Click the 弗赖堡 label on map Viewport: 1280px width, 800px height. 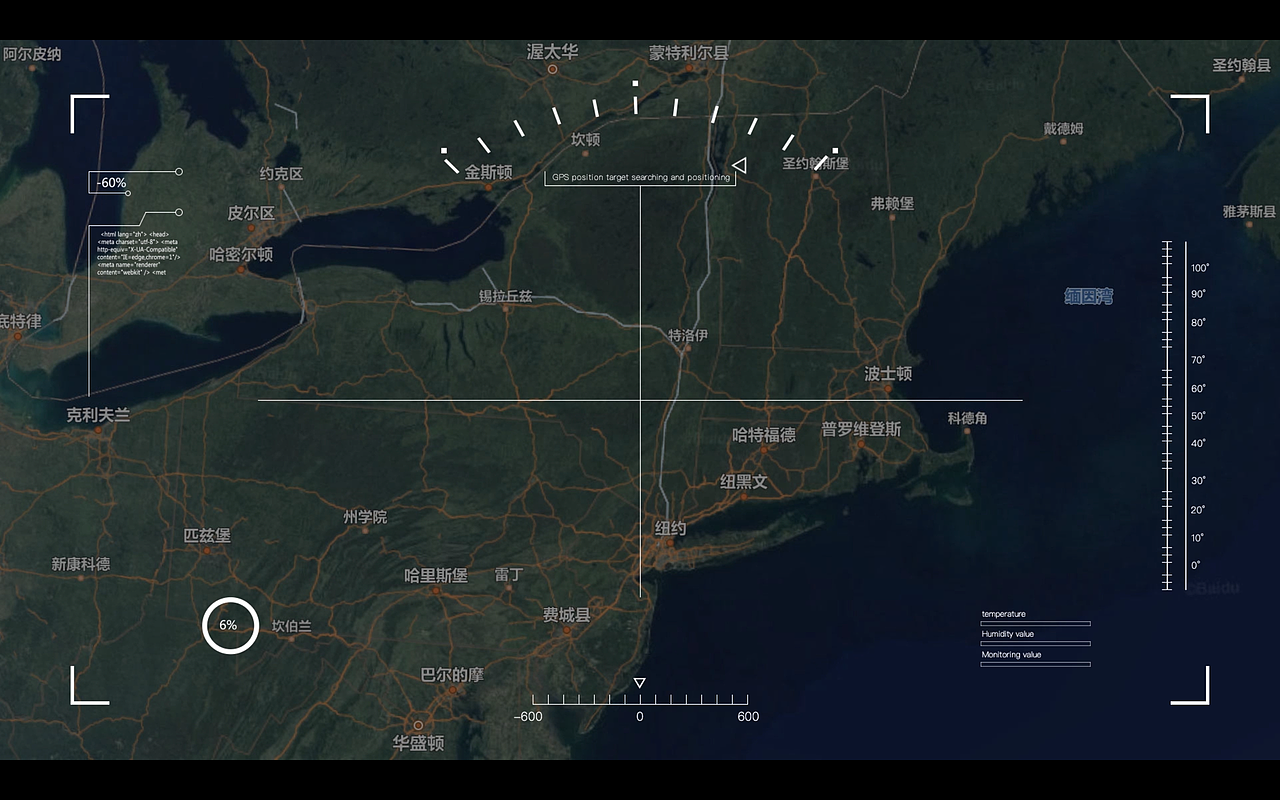[892, 203]
